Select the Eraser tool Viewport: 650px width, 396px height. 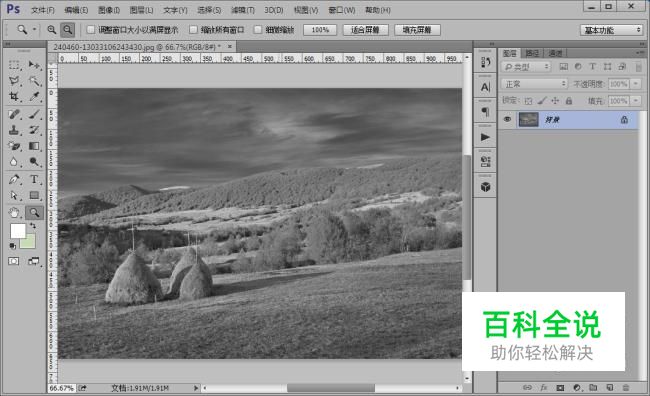point(14,146)
